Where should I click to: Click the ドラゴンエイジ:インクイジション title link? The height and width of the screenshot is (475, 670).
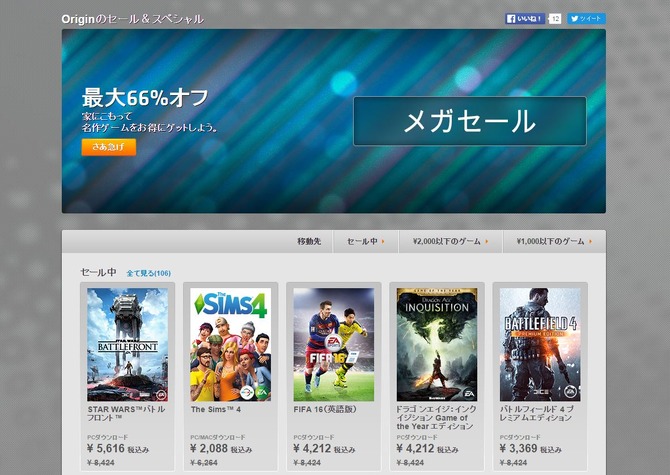436,417
